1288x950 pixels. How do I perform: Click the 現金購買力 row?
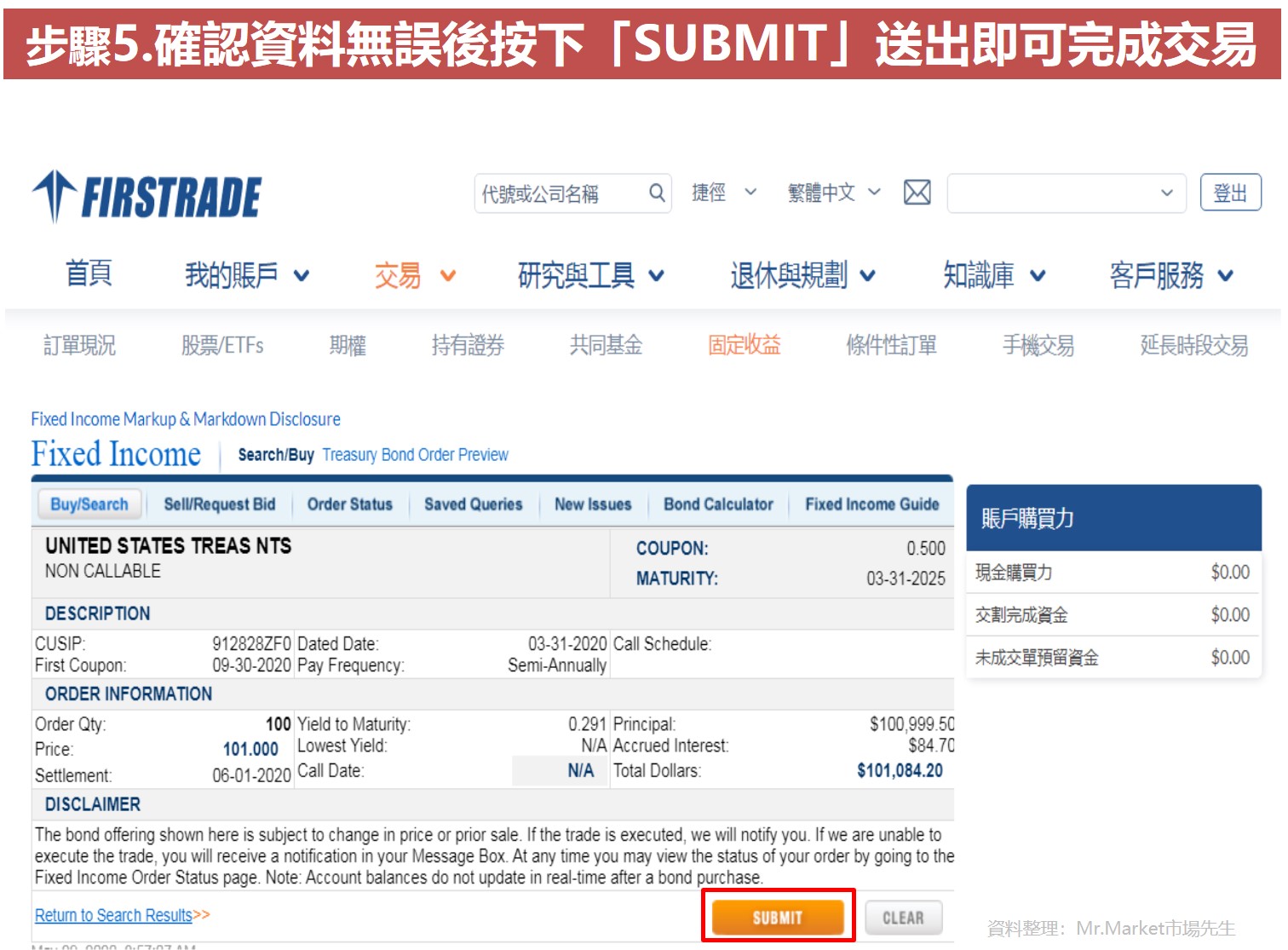1113,573
